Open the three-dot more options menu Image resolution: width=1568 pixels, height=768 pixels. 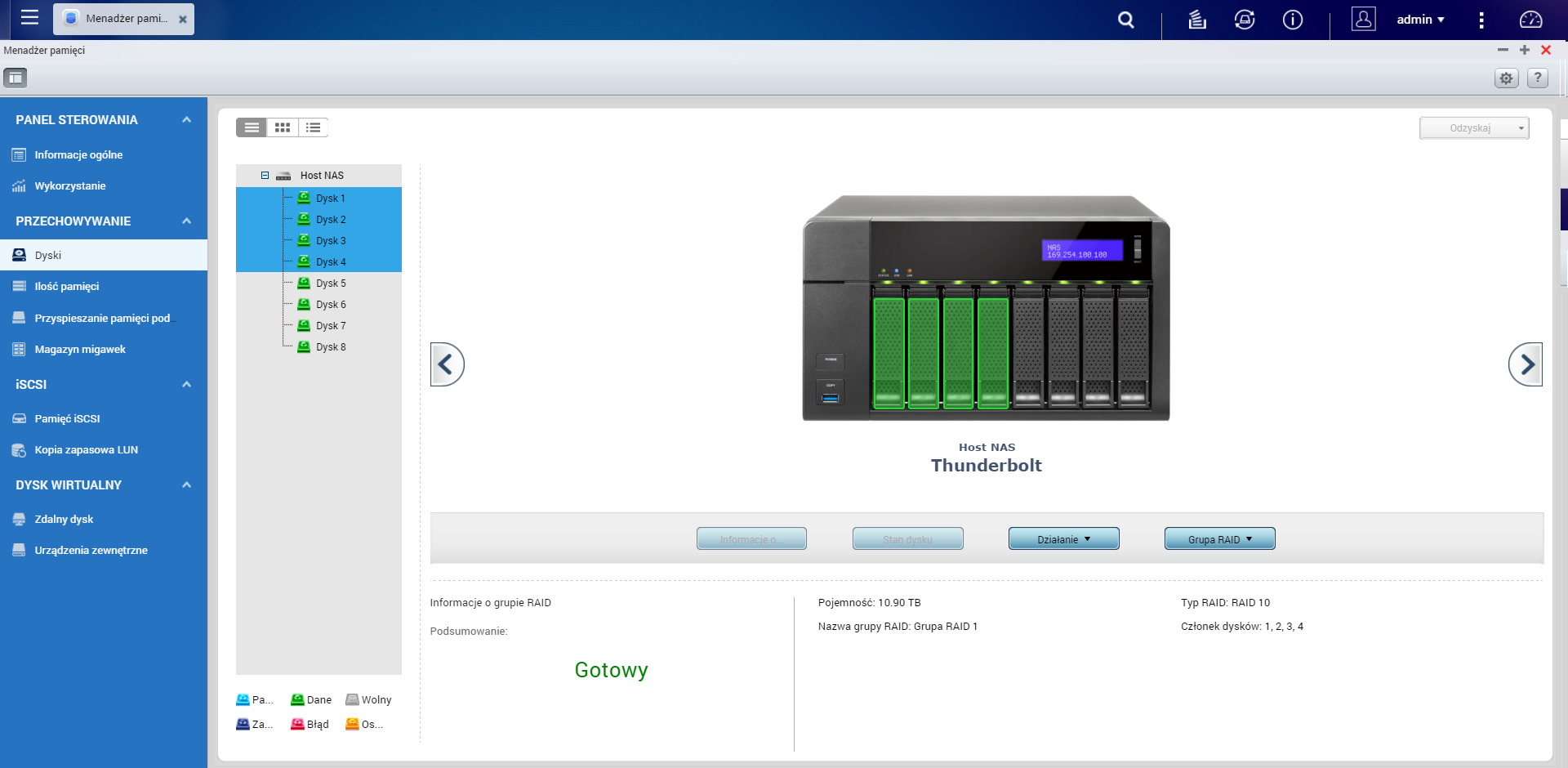tap(1481, 20)
